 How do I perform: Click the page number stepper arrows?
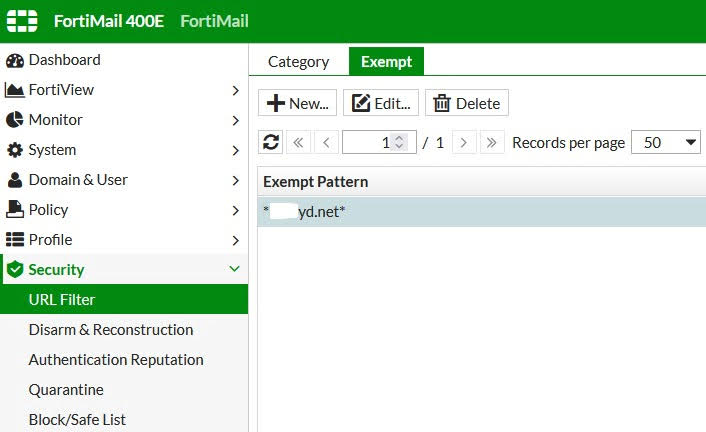(399, 142)
